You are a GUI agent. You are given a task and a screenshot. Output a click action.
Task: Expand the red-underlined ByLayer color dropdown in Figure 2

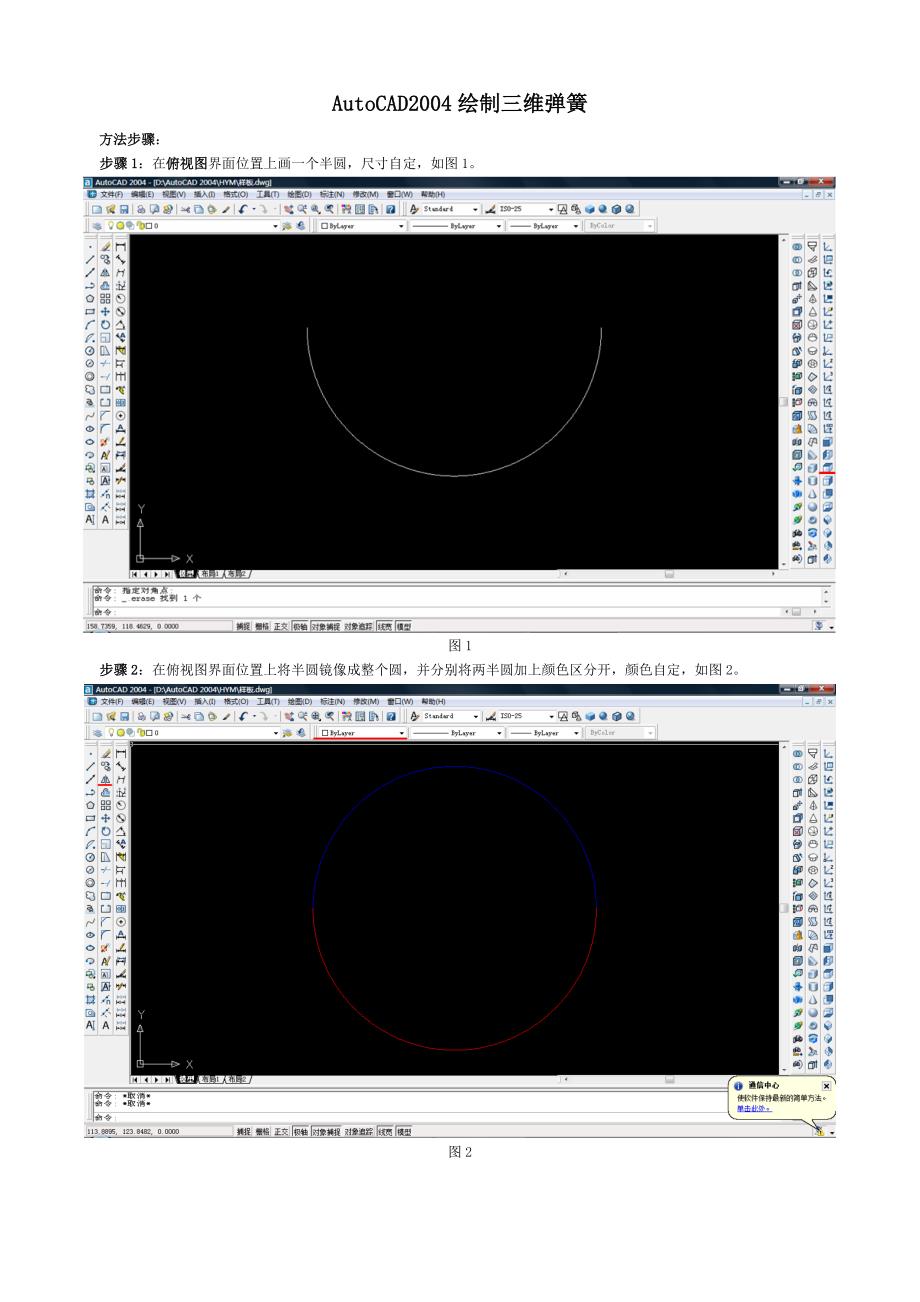(402, 733)
